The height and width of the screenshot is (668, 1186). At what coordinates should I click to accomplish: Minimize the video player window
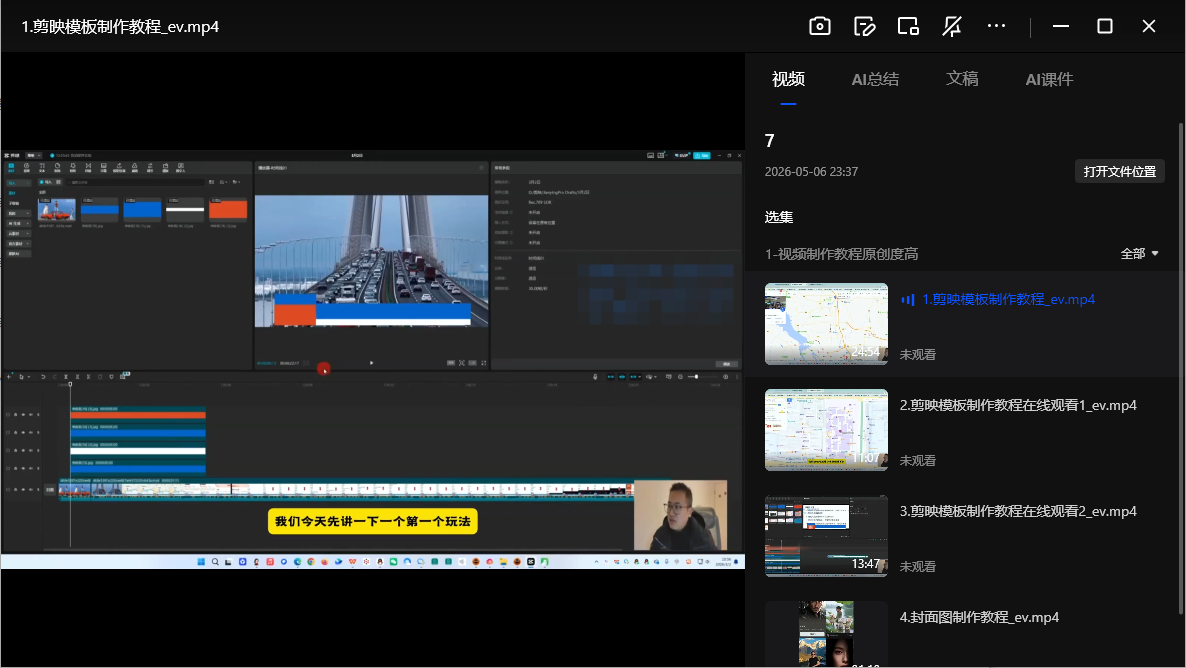coord(1060,26)
